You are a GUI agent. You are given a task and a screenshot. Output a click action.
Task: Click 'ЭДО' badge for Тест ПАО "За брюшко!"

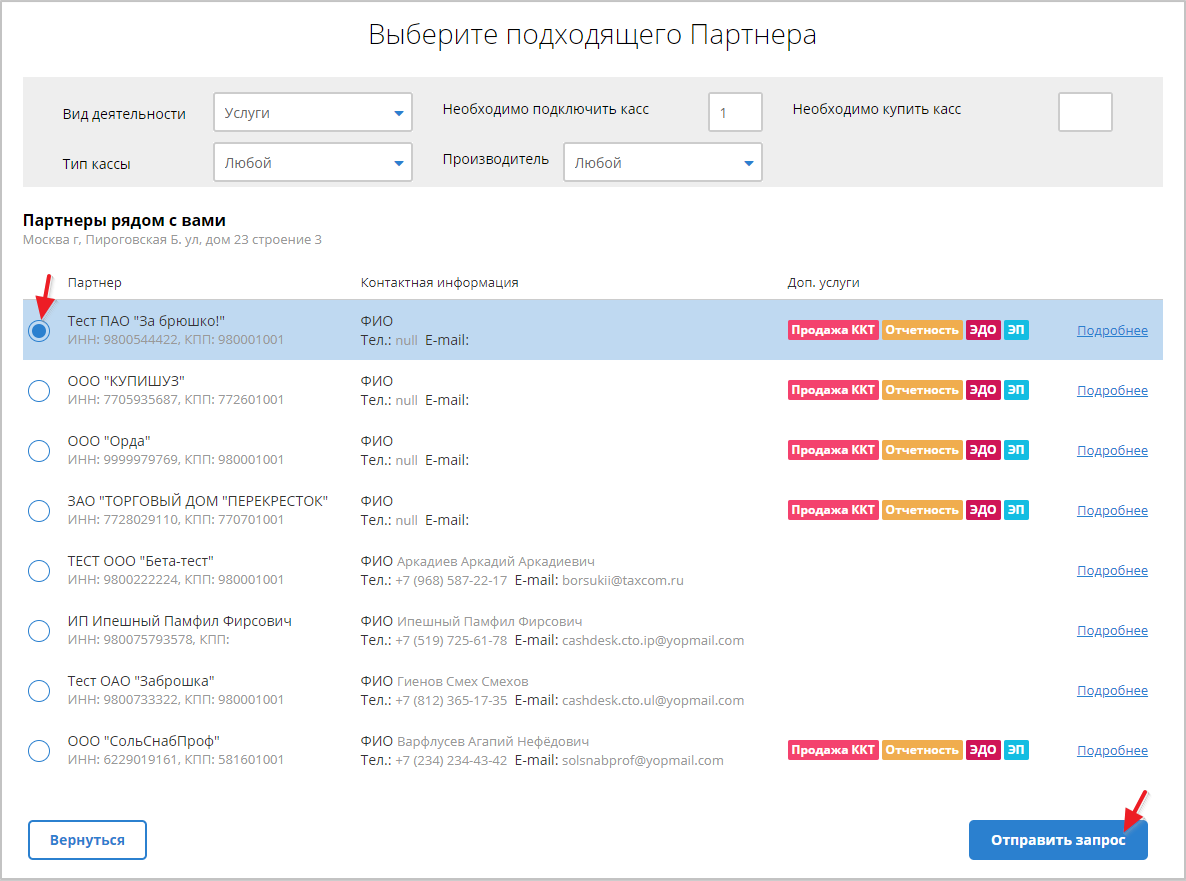(983, 330)
